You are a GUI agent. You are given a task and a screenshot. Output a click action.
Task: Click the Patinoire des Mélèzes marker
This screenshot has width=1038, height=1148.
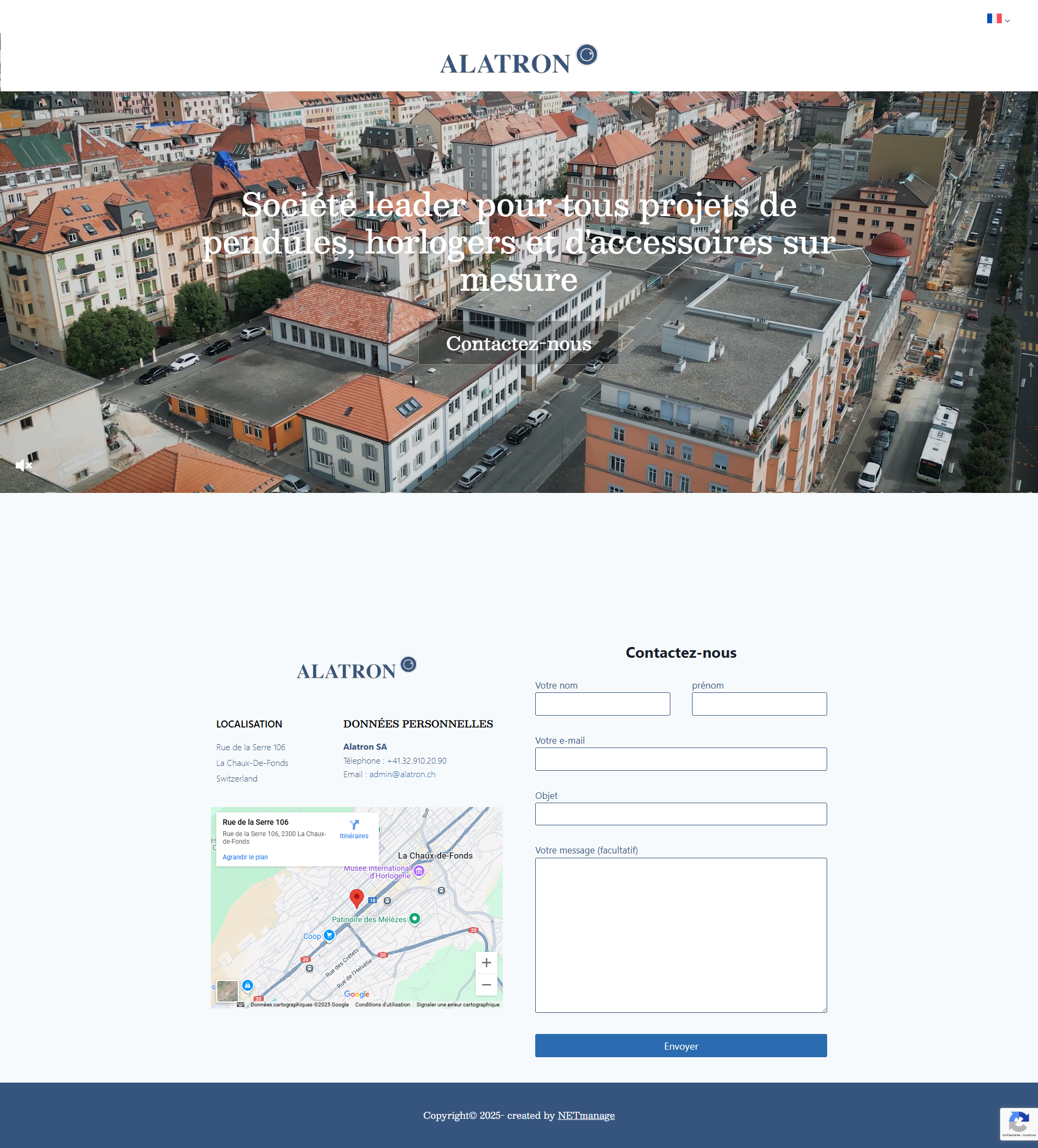pyautogui.click(x=415, y=918)
